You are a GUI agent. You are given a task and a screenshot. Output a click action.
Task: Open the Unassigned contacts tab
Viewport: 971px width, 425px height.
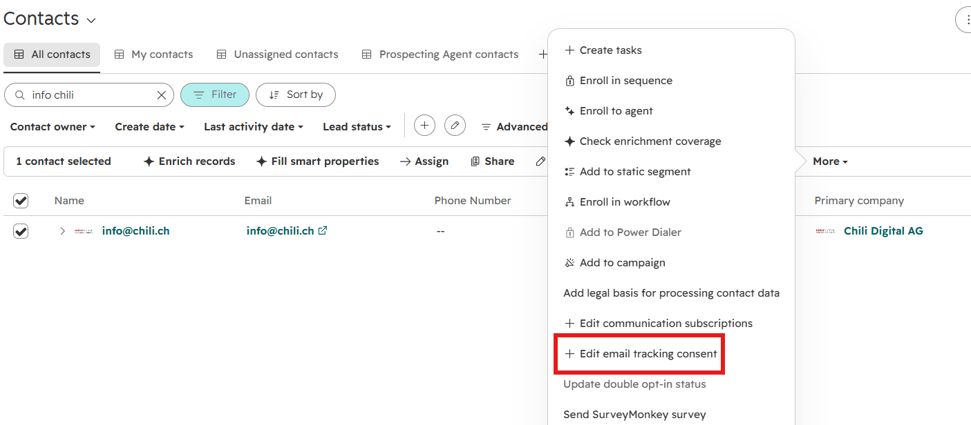[277, 55]
